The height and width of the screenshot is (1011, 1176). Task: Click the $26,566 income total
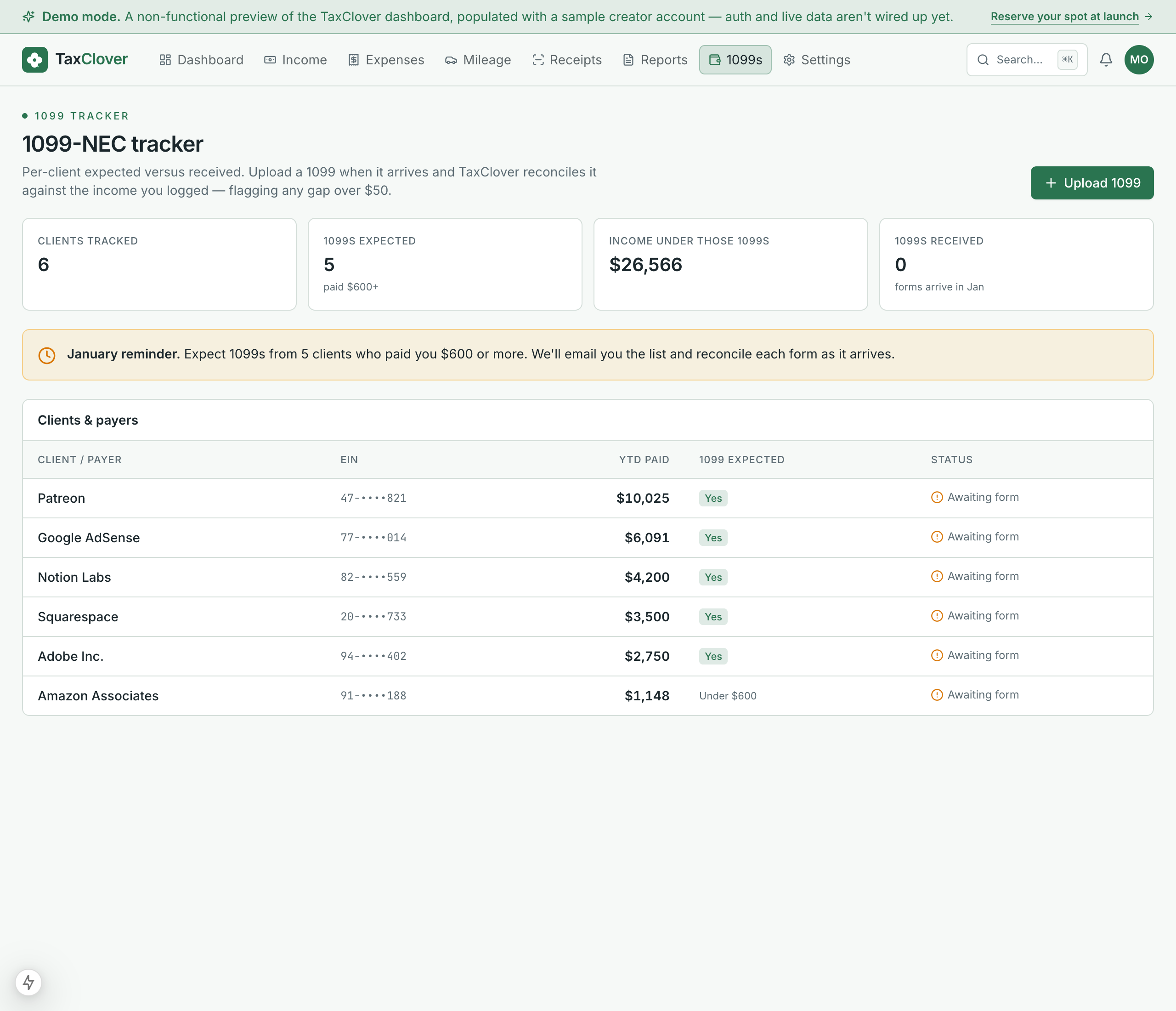[x=645, y=265]
